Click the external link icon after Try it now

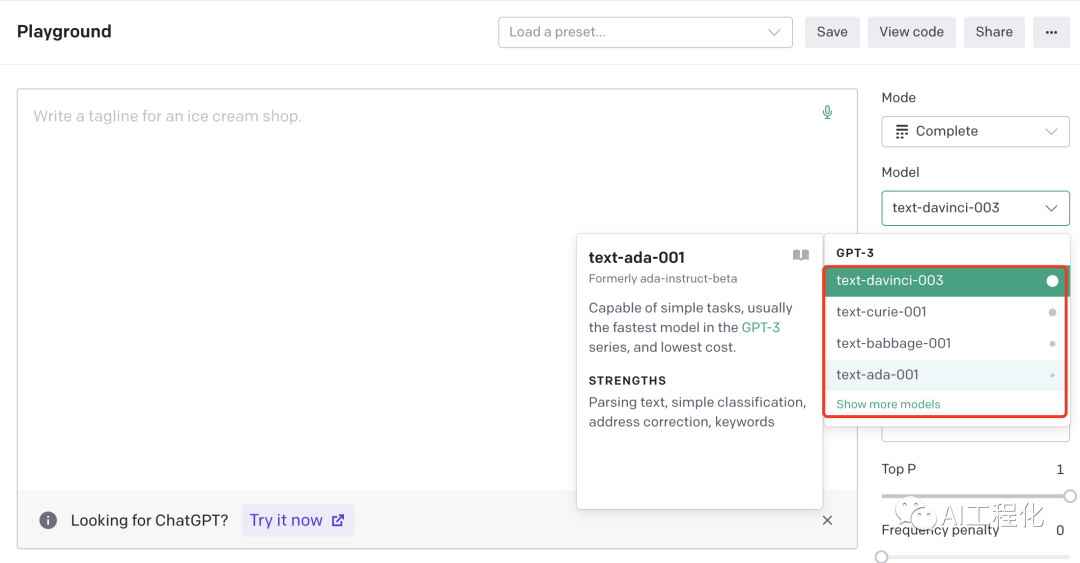click(338, 520)
